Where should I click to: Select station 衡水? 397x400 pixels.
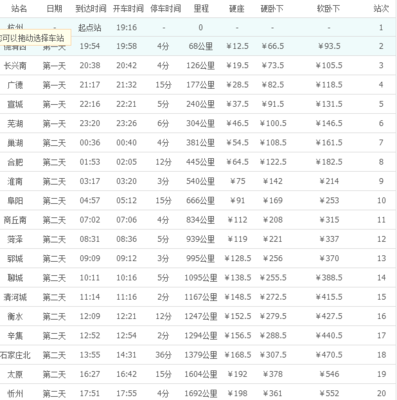click(15, 317)
